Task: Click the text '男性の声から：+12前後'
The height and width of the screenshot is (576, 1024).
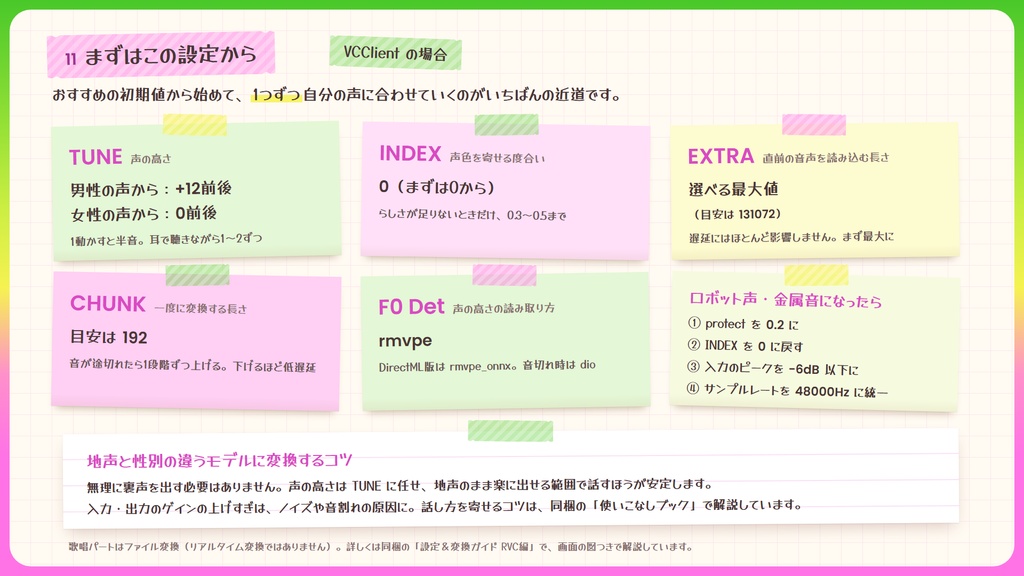Action: [x=151, y=189]
